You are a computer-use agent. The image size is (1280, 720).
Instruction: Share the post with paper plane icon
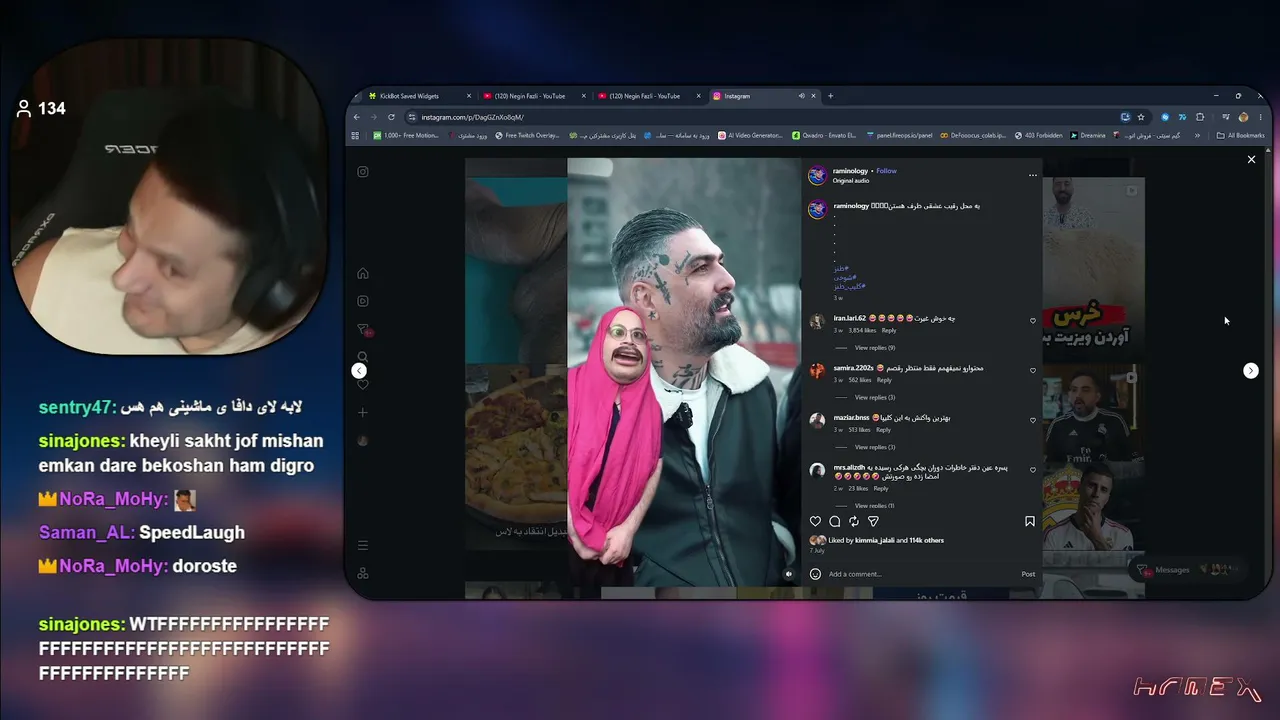873,521
